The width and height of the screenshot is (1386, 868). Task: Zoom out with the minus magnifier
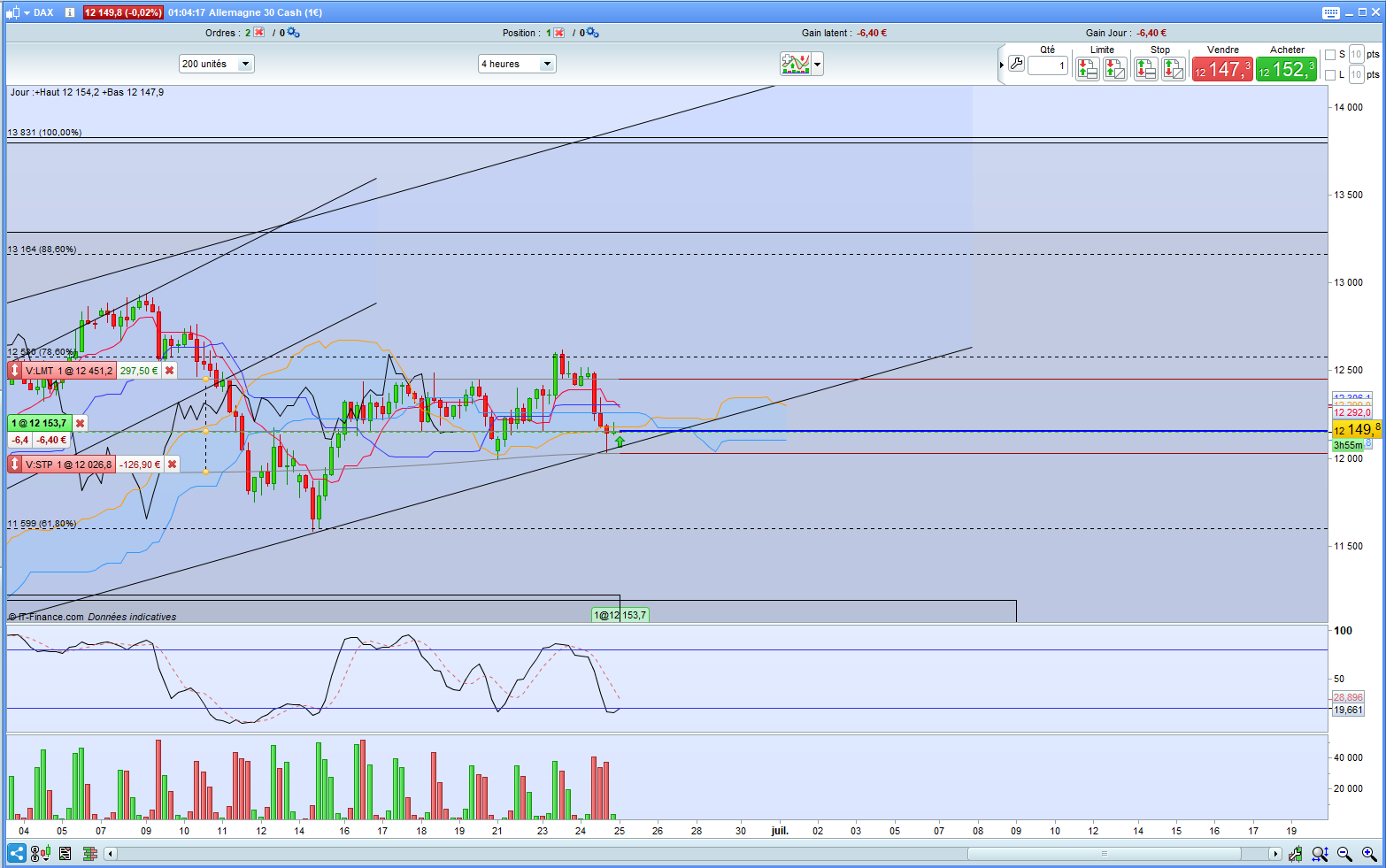[x=1344, y=854]
